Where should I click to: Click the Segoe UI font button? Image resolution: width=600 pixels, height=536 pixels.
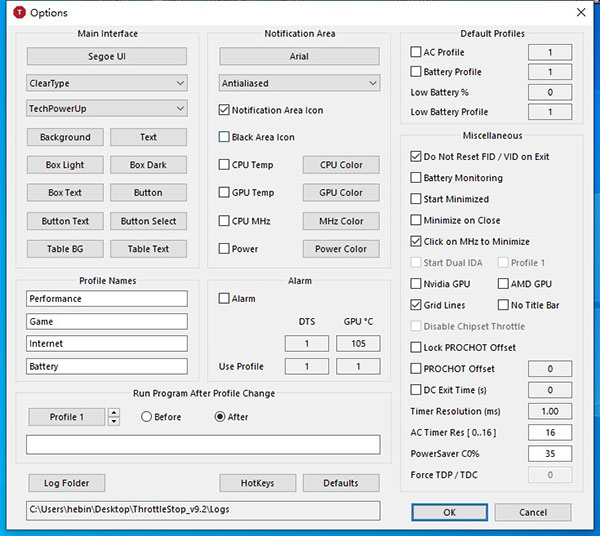coord(107,56)
